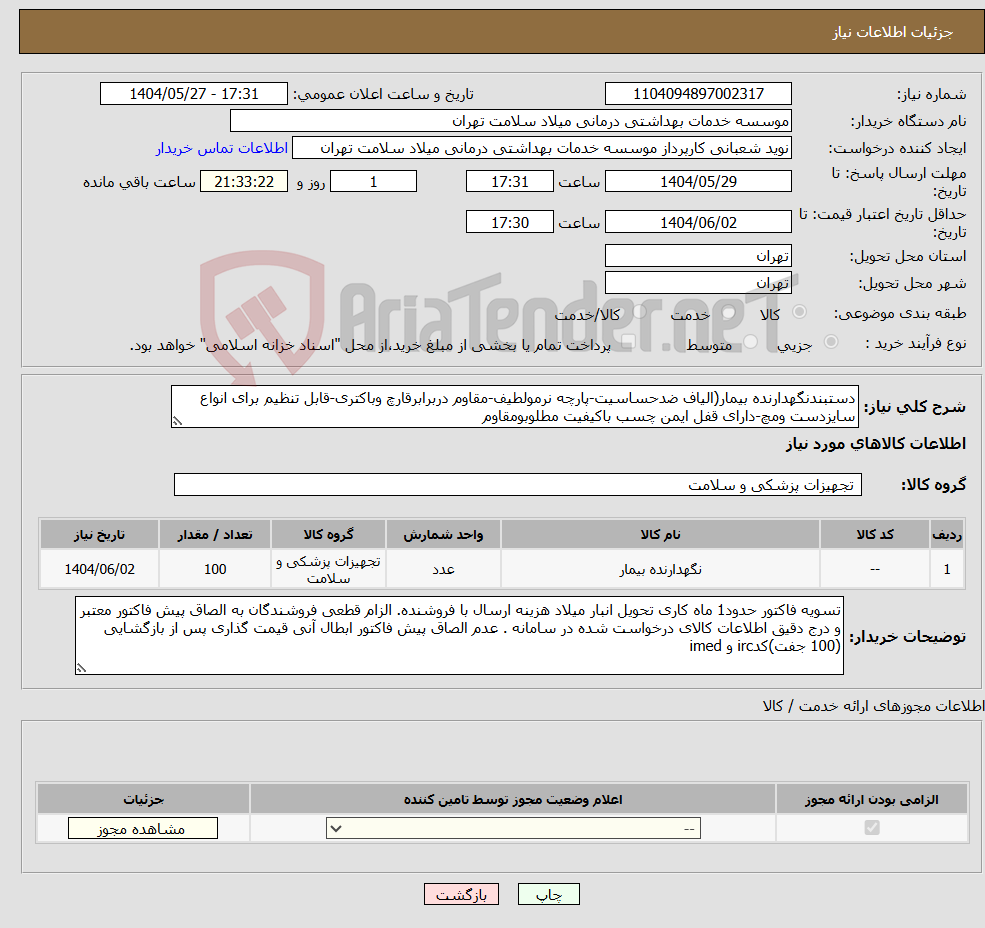Screen dimensions: 985x928
Task: Click the need number field 1104094897002317
Action: point(698,94)
